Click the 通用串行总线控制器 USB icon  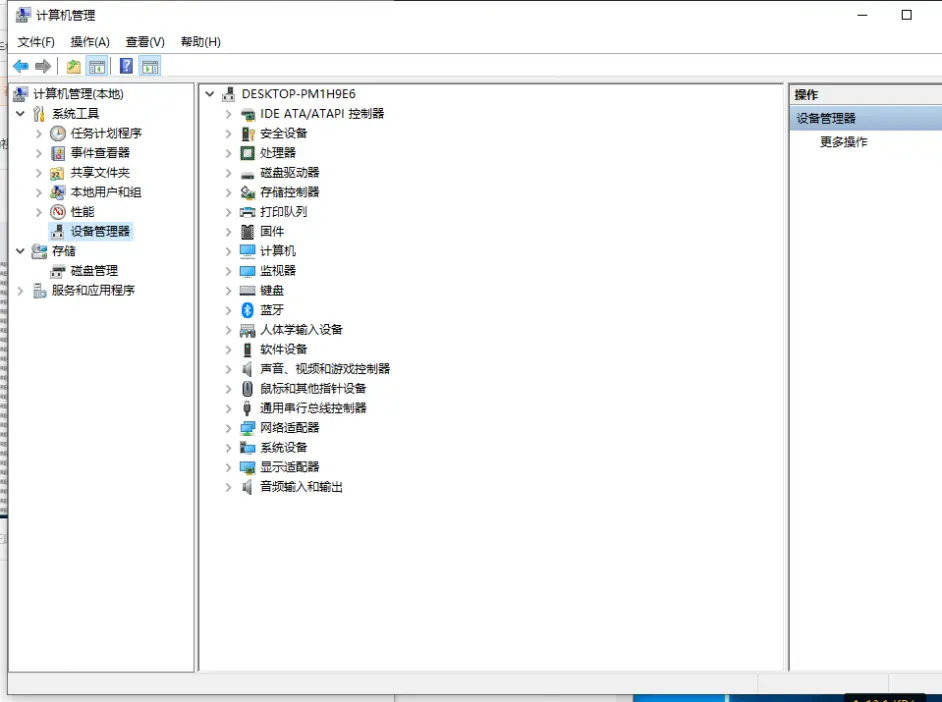pos(247,408)
